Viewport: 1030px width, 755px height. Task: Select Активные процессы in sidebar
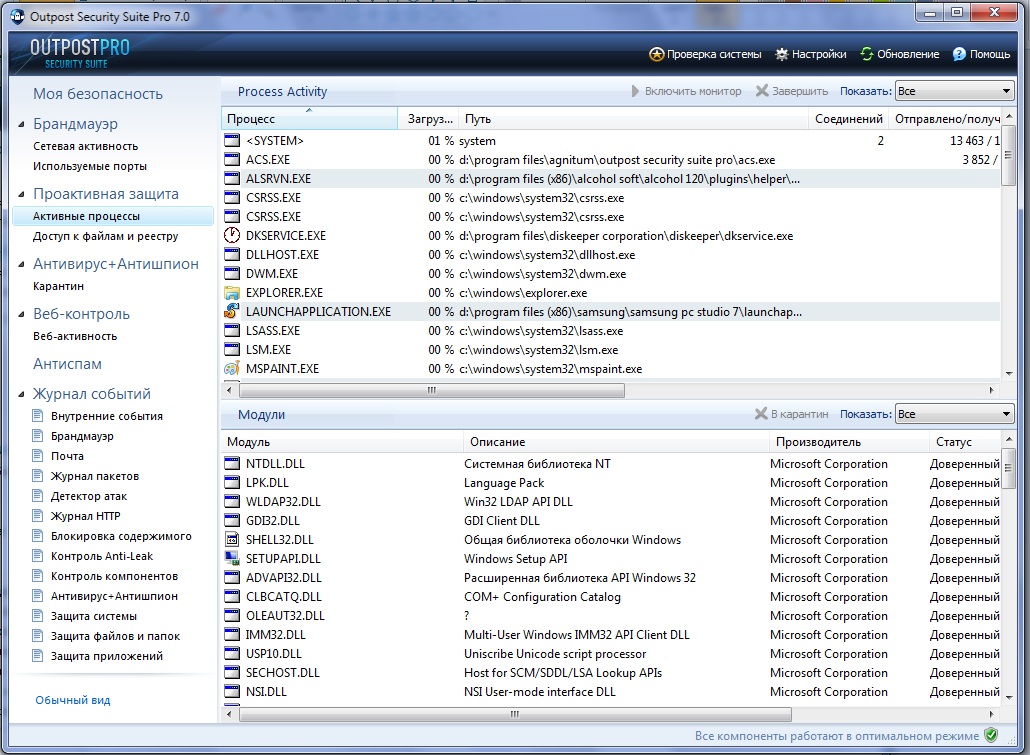pos(112,216)
